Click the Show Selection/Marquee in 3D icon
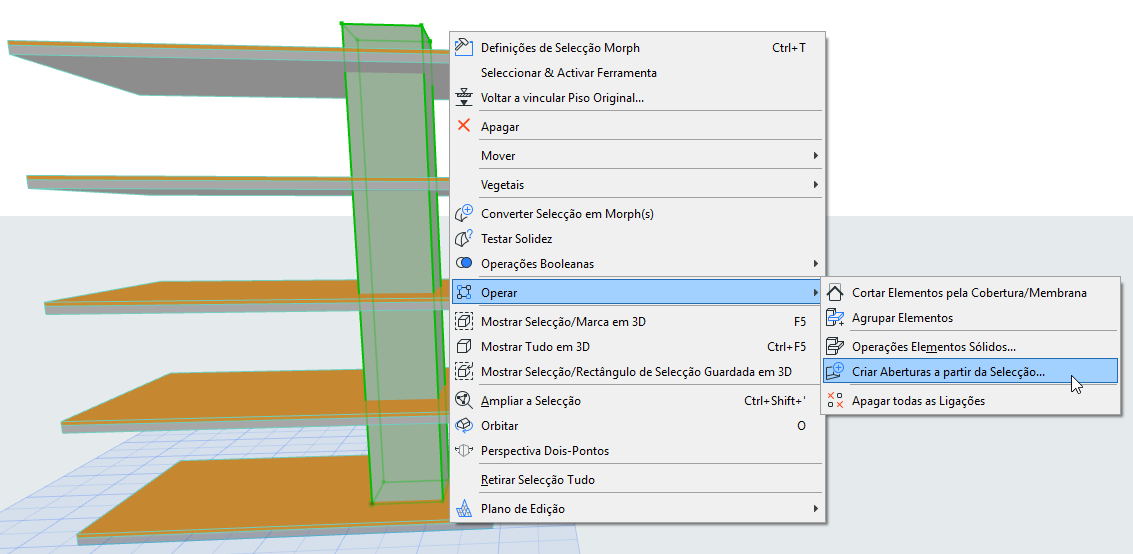 464,321
